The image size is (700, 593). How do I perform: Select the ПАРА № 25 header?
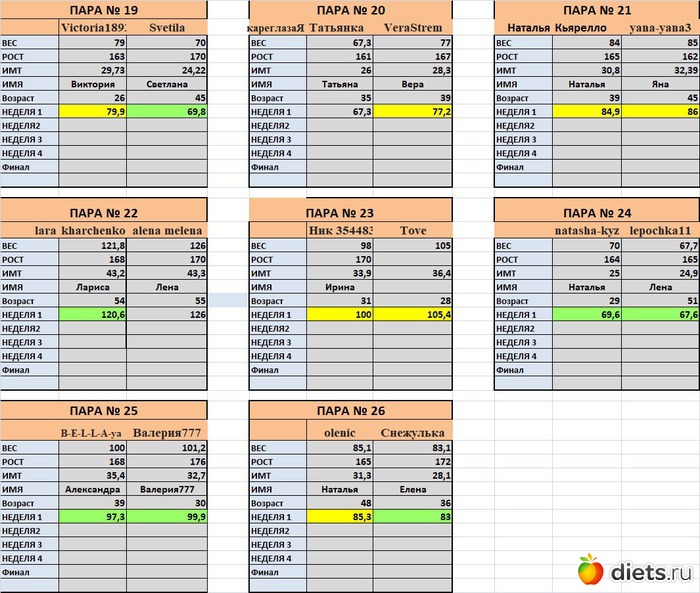pyautogui.click(x=104, y=410)
